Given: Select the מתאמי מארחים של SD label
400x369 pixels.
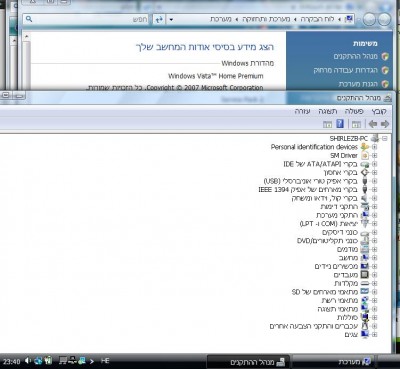Looking at the screenshot, I should click(325, 292).
